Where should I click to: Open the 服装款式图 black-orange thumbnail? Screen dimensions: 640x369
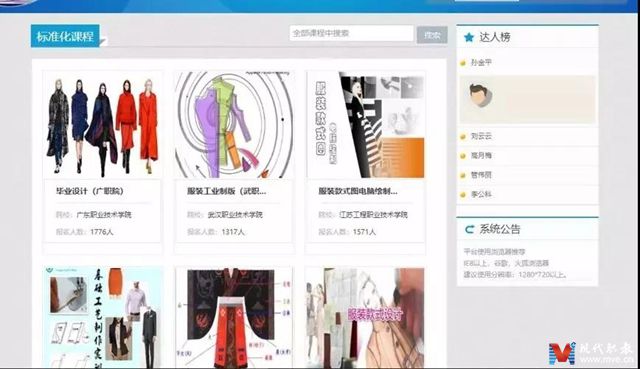pos(365,125)
